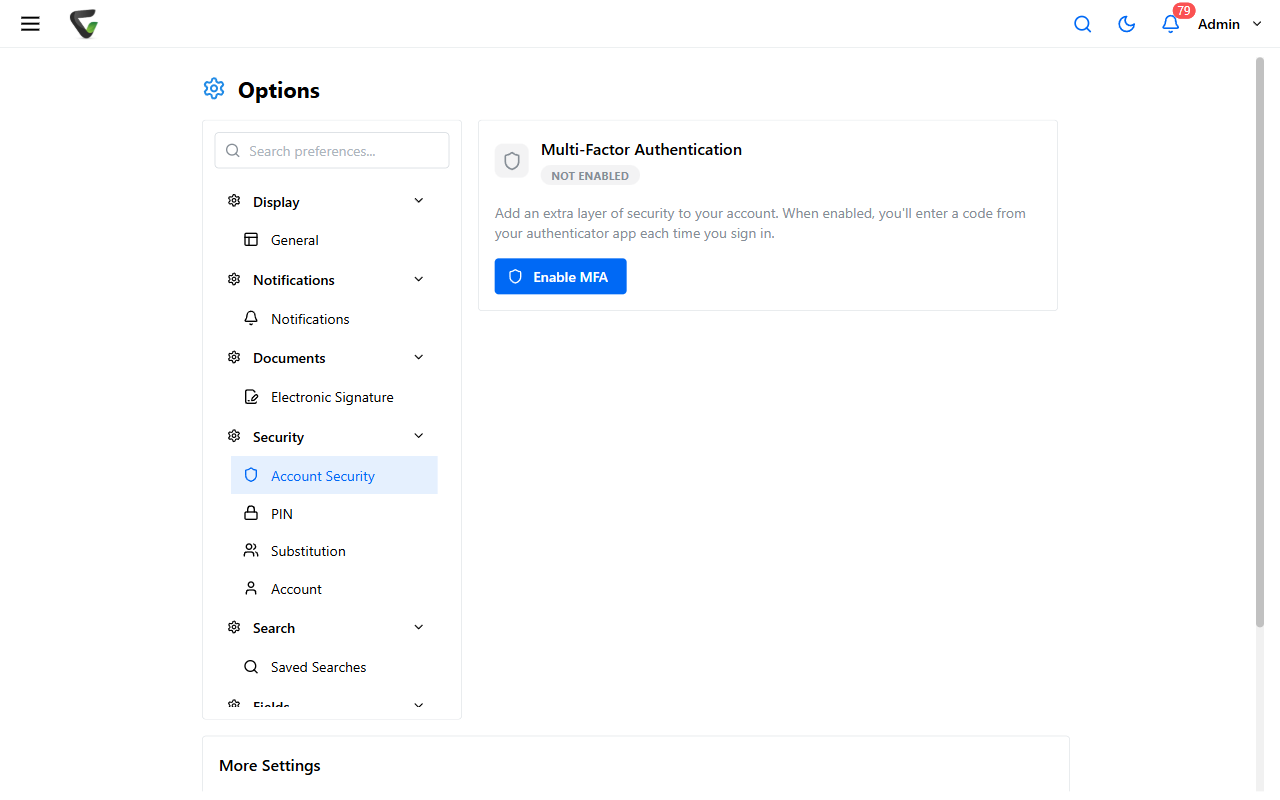Click the Account Security shield icon in sidebar
This screenshot has width=1280, height=800.
point(251,475)
